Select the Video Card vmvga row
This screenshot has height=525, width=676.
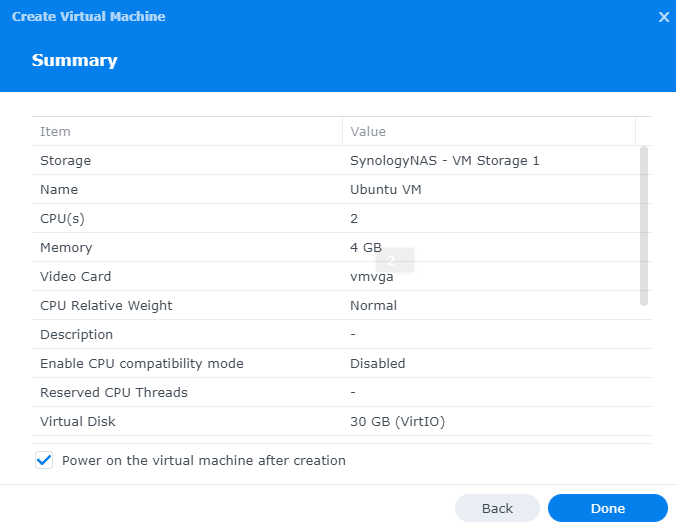coord(341,276)
